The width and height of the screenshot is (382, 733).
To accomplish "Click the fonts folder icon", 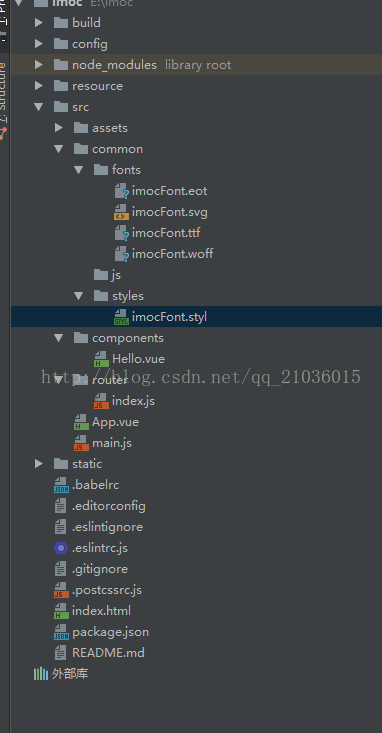I will 101,170.
